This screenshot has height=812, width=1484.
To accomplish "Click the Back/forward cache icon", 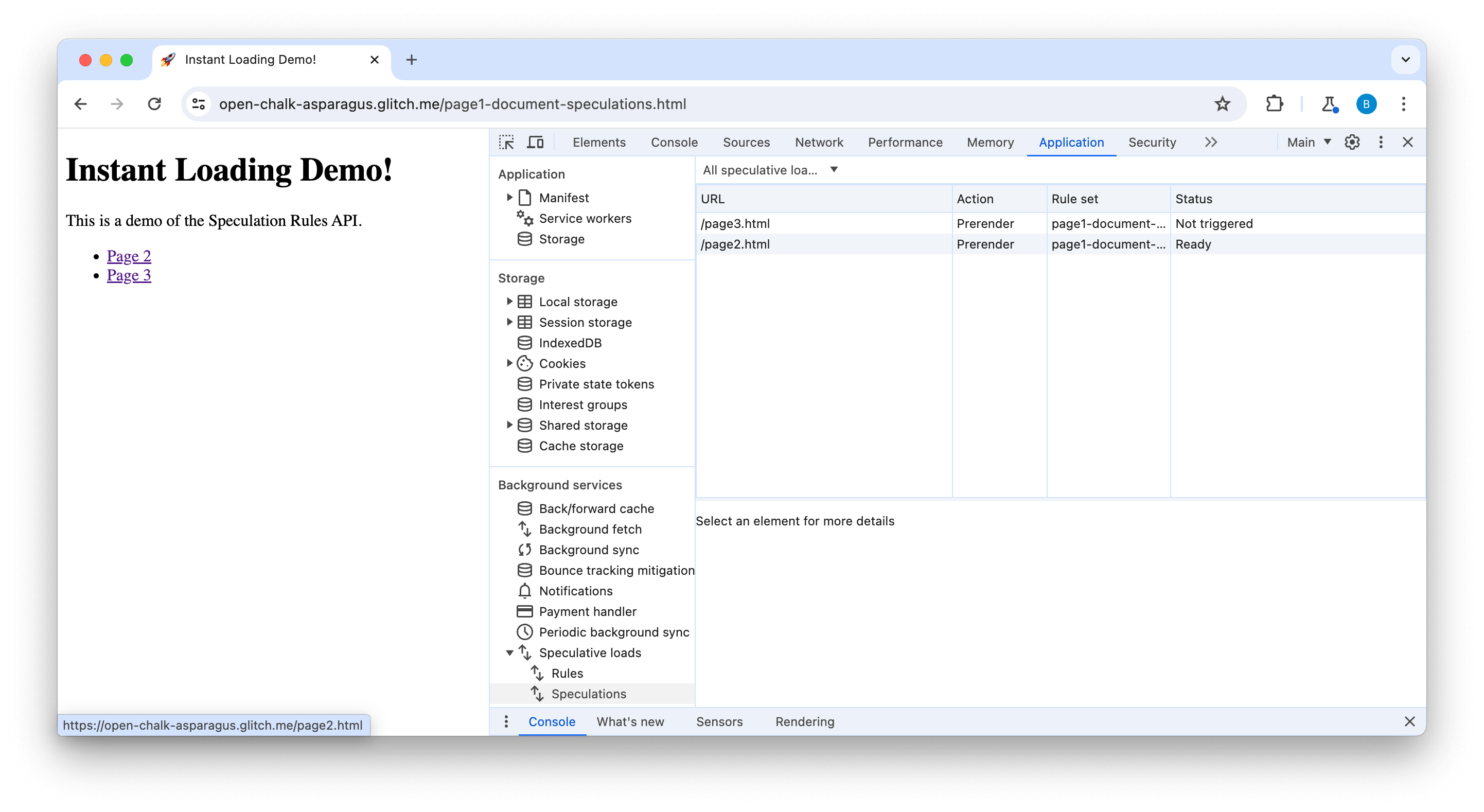I will pos(524,508).
